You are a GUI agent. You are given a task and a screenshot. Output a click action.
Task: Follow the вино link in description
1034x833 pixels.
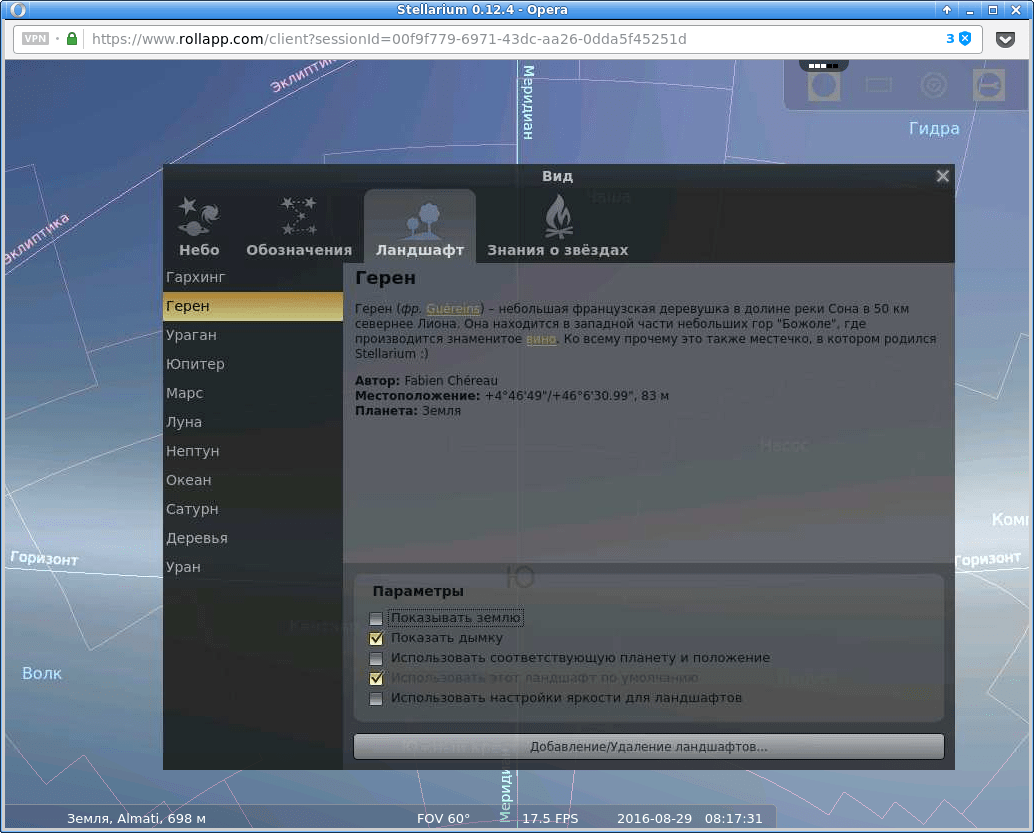point(541,339)
